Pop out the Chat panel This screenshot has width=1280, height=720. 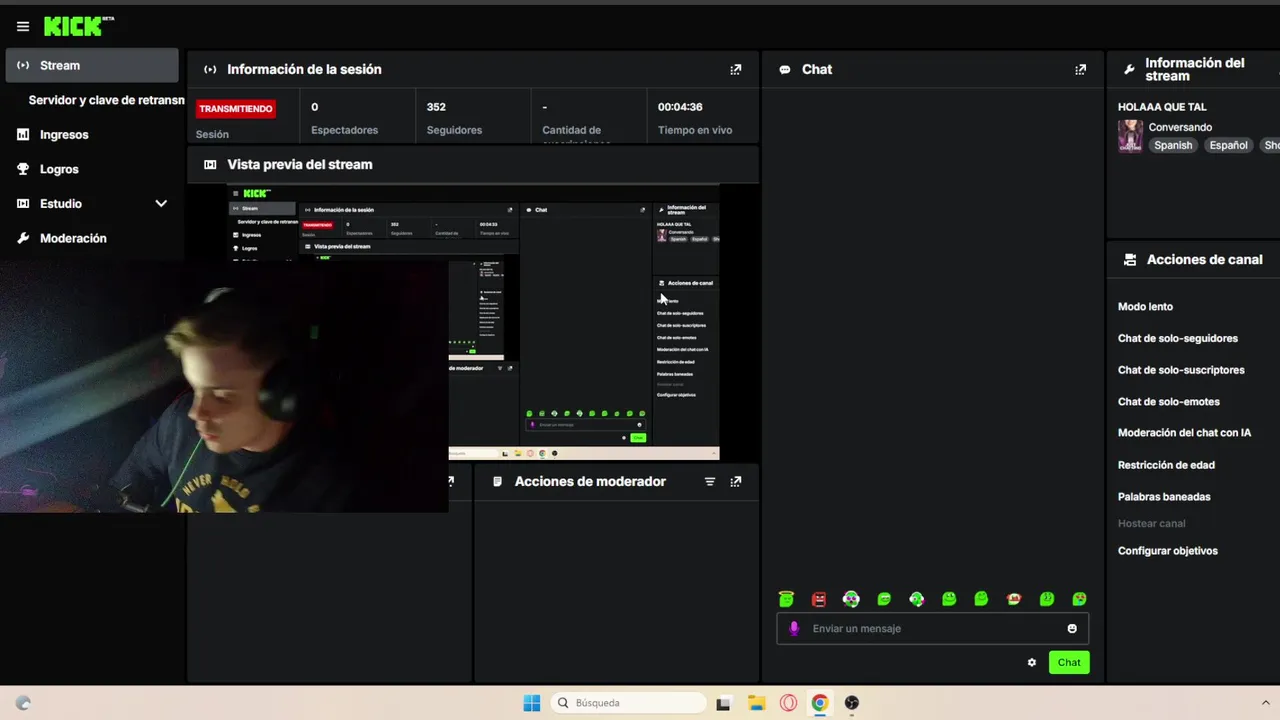click(1080, 70)
